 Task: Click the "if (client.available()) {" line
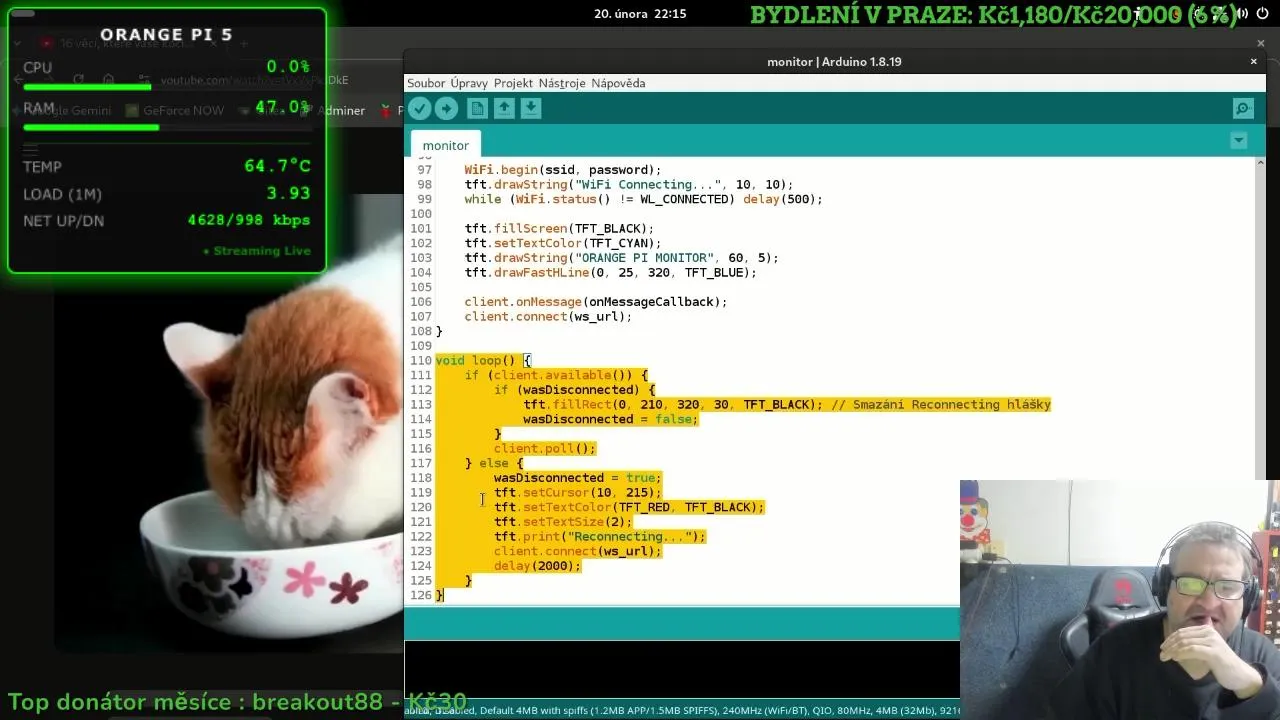pyautogui.click(x=556, y=375)
